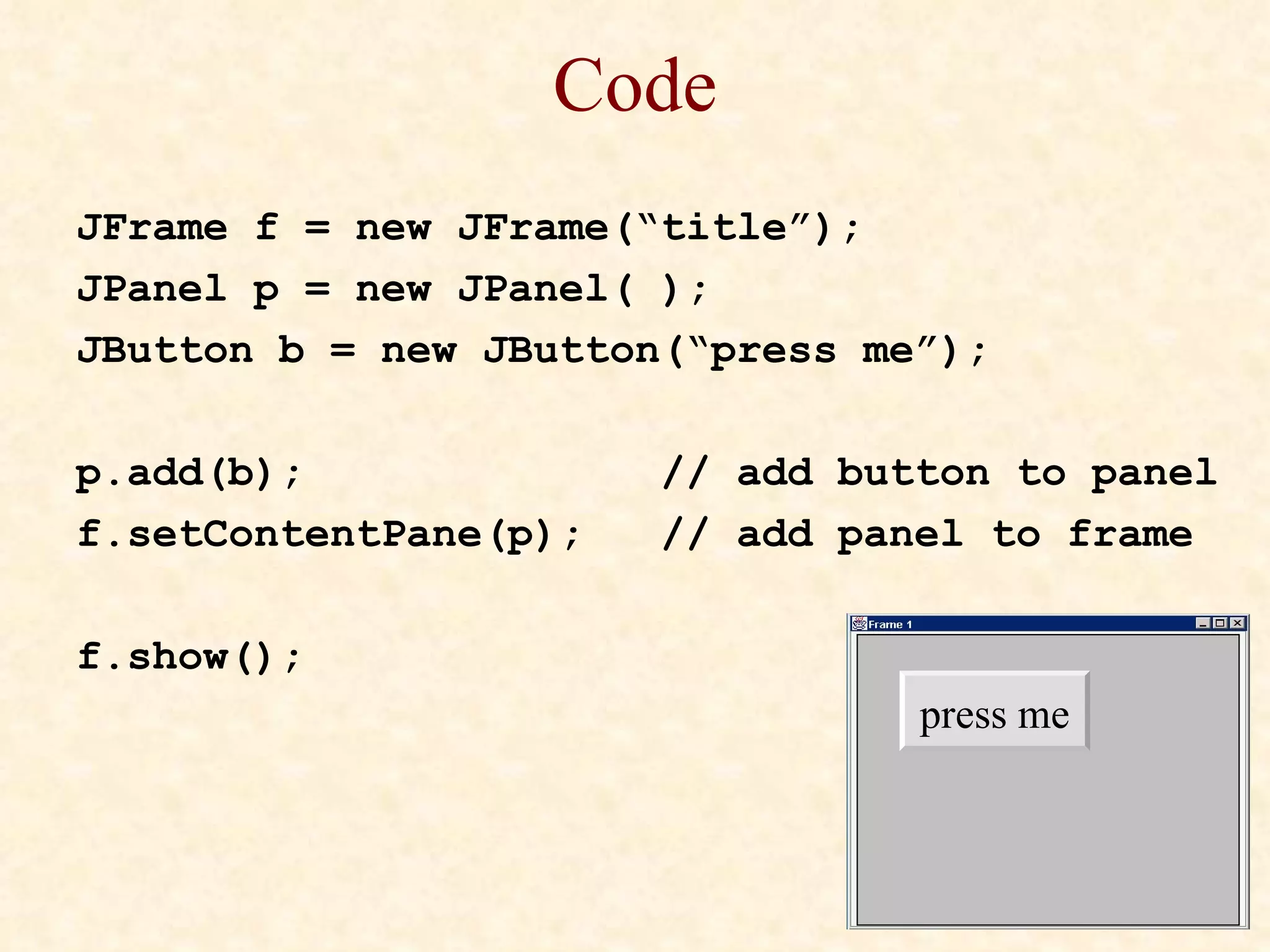Click the line "JPanel p = new JPanel( );"

(x=391, y=290)
